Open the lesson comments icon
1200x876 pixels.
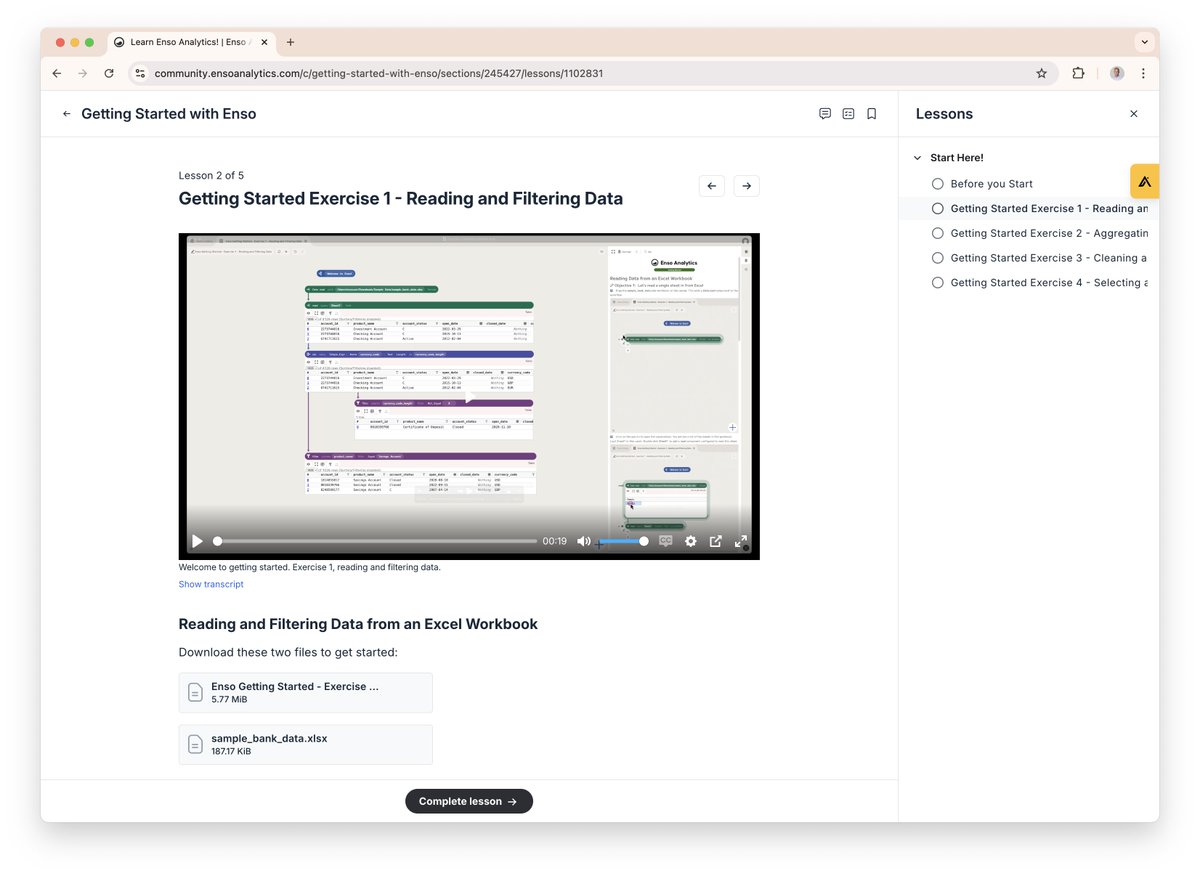(x=825, y=114)
